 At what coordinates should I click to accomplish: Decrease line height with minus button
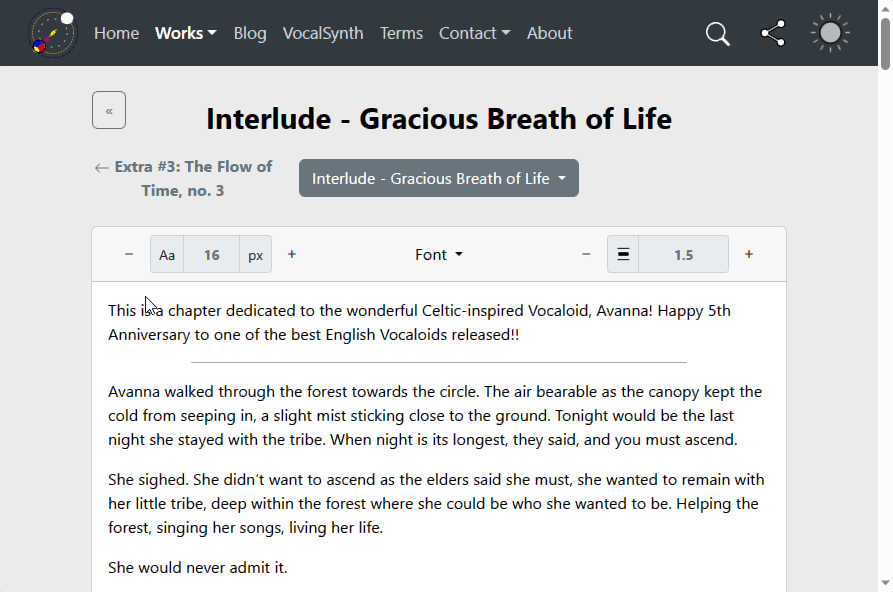coord(586,254)
